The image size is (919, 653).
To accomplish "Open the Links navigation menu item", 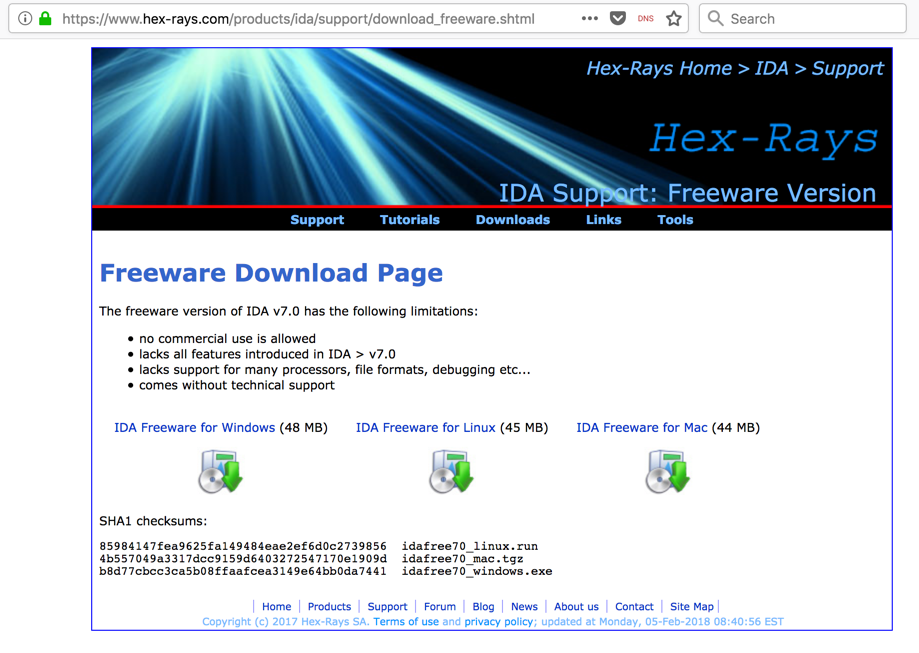I will point(604,220).
